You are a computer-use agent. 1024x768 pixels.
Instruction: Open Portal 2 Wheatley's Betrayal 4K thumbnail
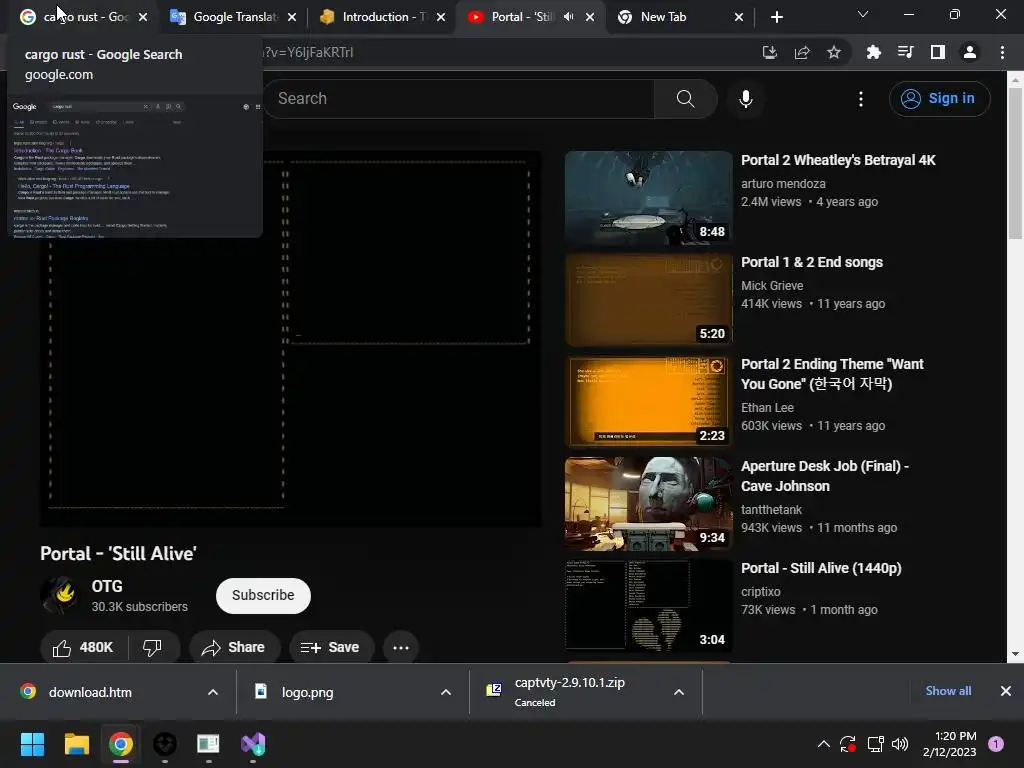point(648,198)
